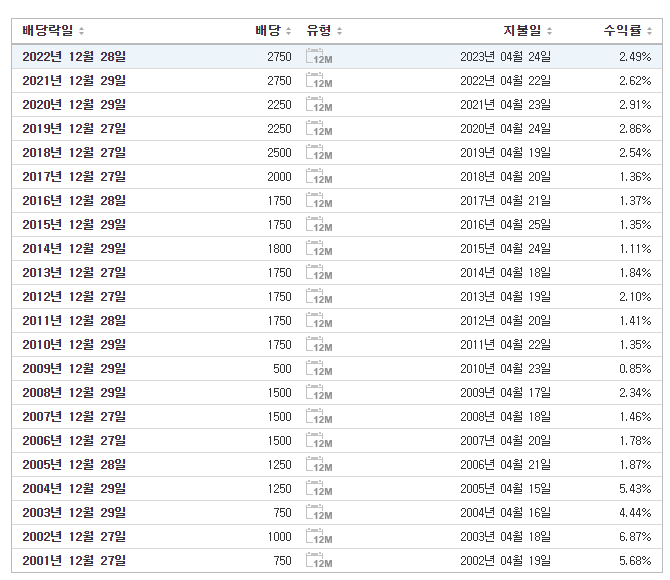The image size is (670, 580).
Task: Click the 2.49% yield value
Action: [635, 57]
